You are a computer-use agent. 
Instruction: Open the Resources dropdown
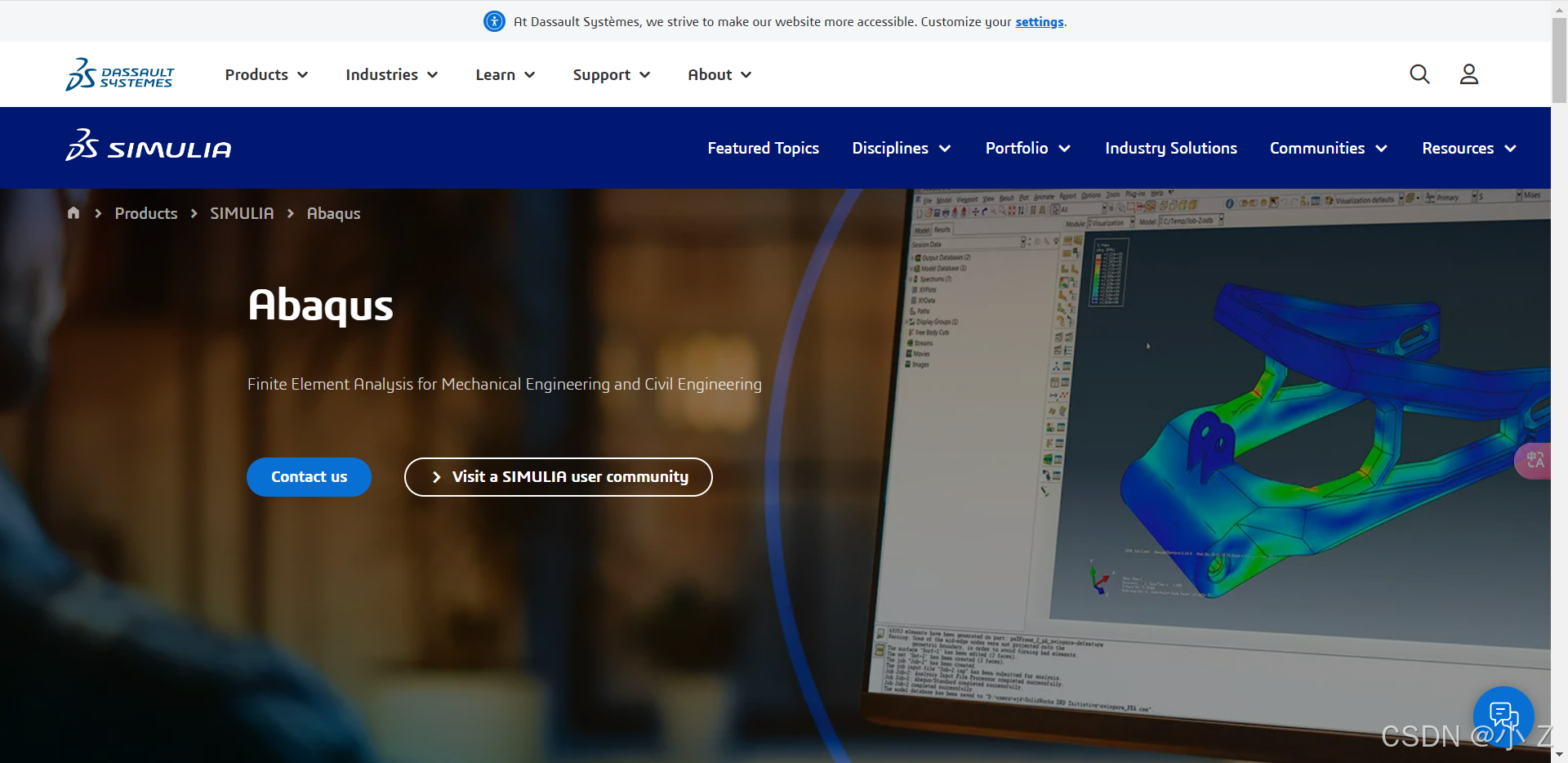1469,148
